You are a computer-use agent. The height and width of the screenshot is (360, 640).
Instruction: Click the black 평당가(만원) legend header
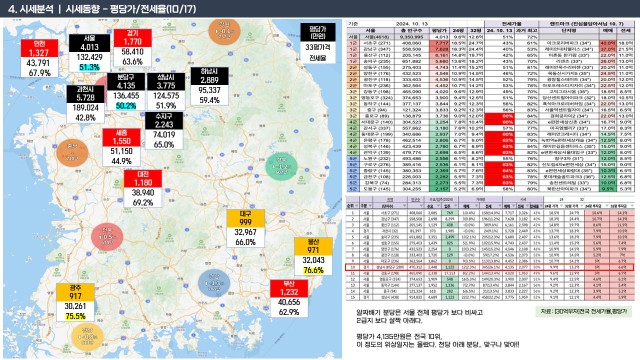pyautogui.click(x=318, y=32)
